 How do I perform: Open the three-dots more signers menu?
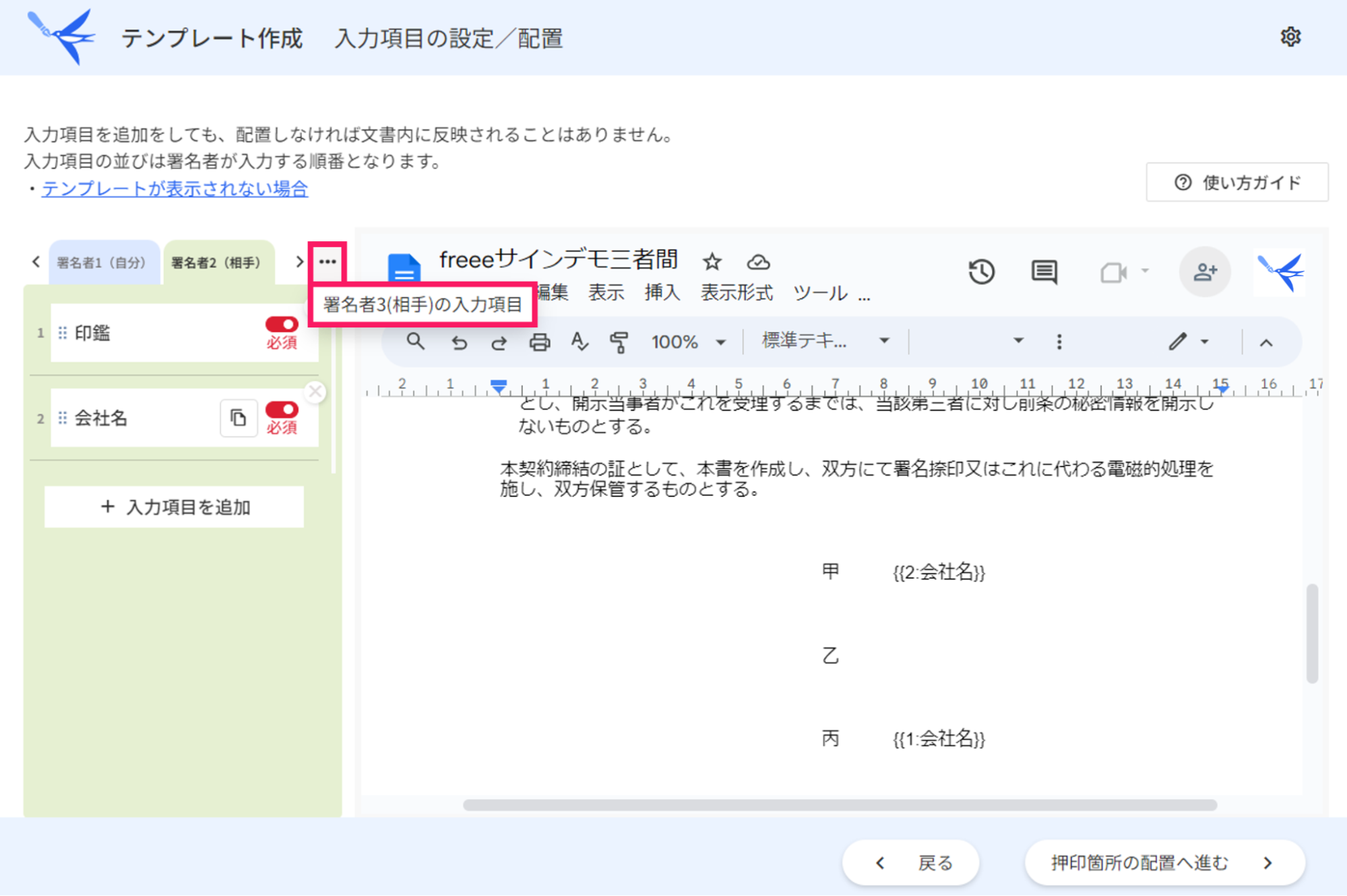[x=327, y=261]
